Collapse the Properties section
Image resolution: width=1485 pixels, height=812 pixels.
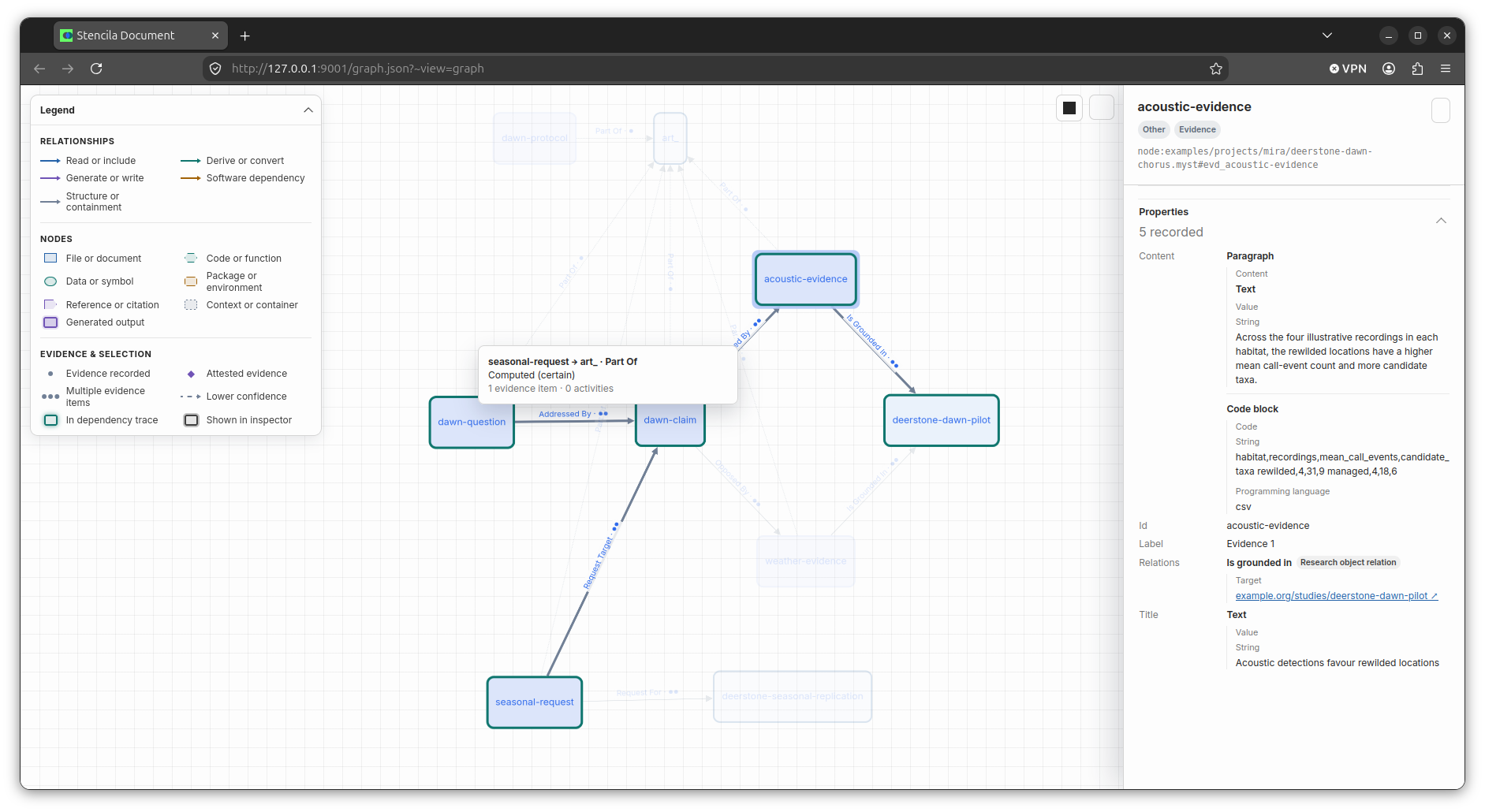1441,221
